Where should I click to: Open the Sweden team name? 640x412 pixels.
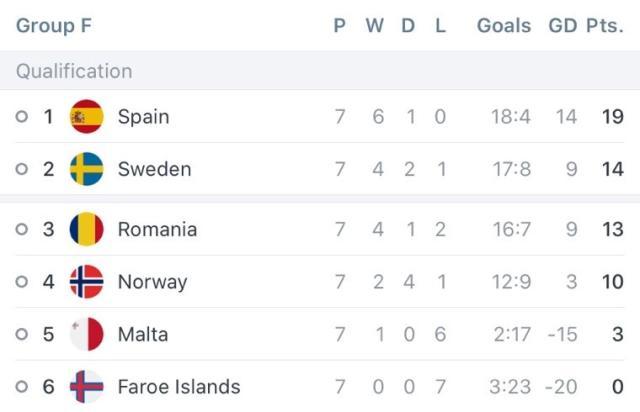click(155, 169)
